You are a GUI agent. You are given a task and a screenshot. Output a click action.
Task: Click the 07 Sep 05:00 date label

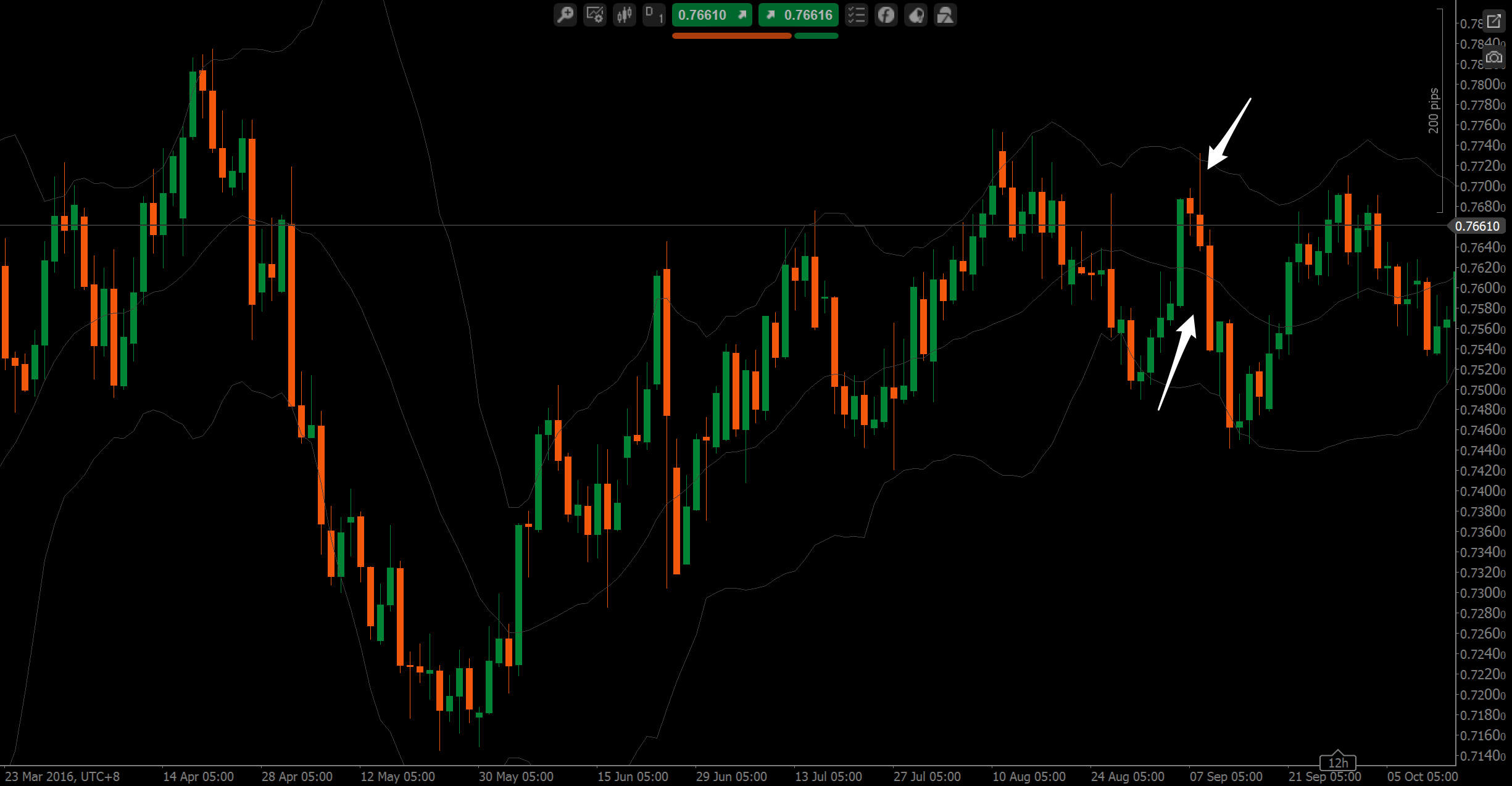click(x=1226, y=777)
